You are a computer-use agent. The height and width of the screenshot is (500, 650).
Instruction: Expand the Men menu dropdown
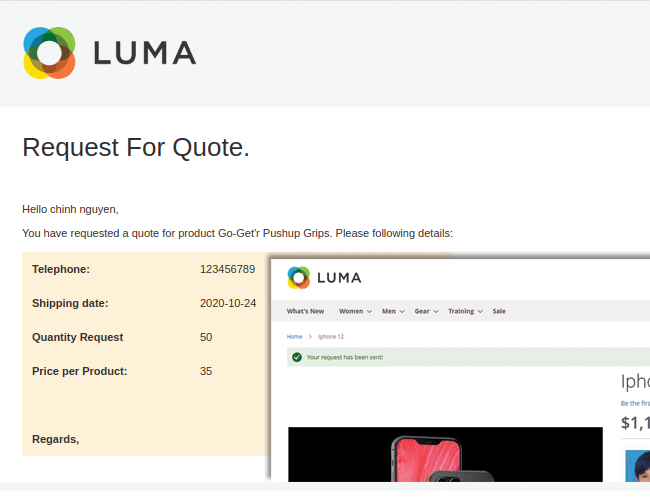tap(401, 311)
